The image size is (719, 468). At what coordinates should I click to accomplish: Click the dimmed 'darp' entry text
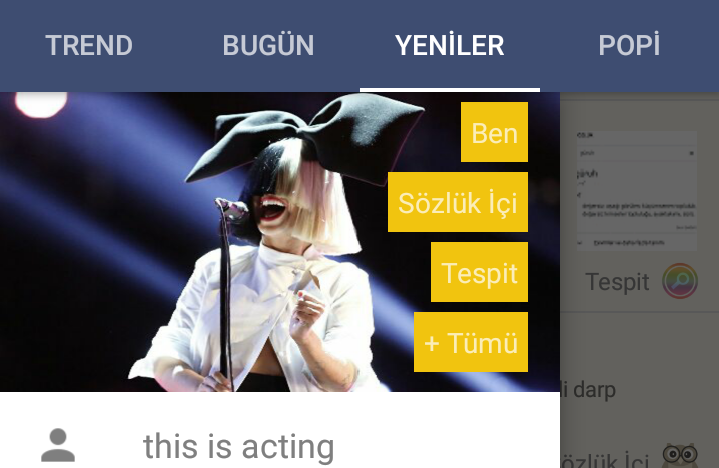click(594, 390)
